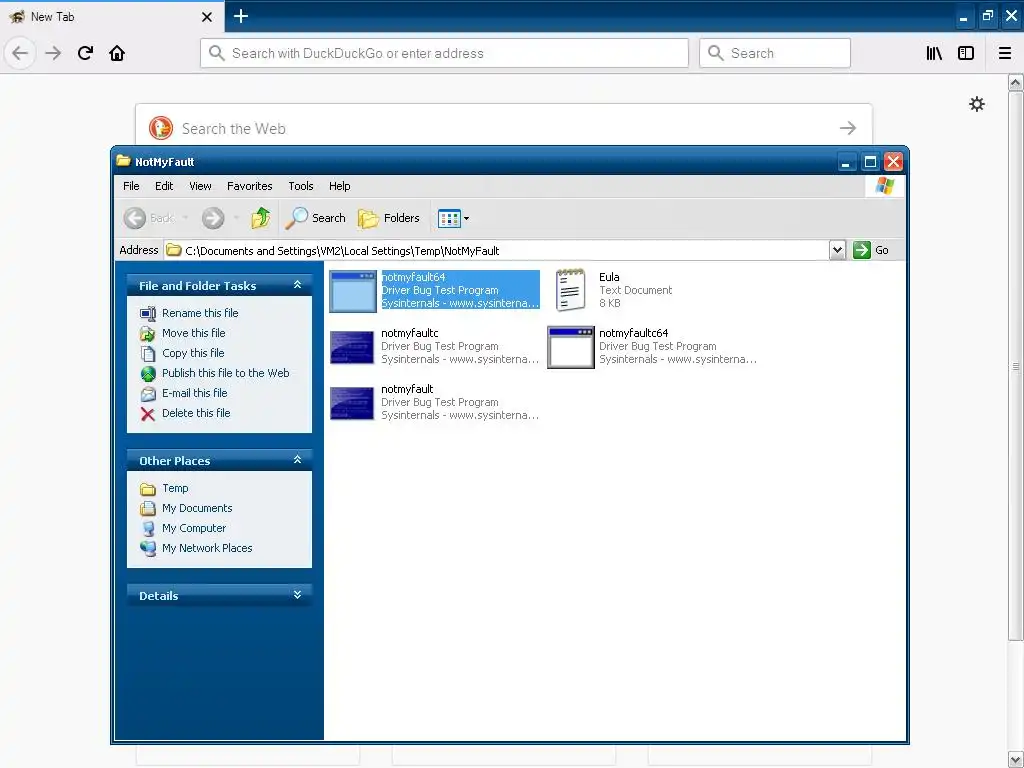This screenshot has width=1024, height=768.
Task: Click the Windows flag logo in Explorer
Action: pos(885,186)
